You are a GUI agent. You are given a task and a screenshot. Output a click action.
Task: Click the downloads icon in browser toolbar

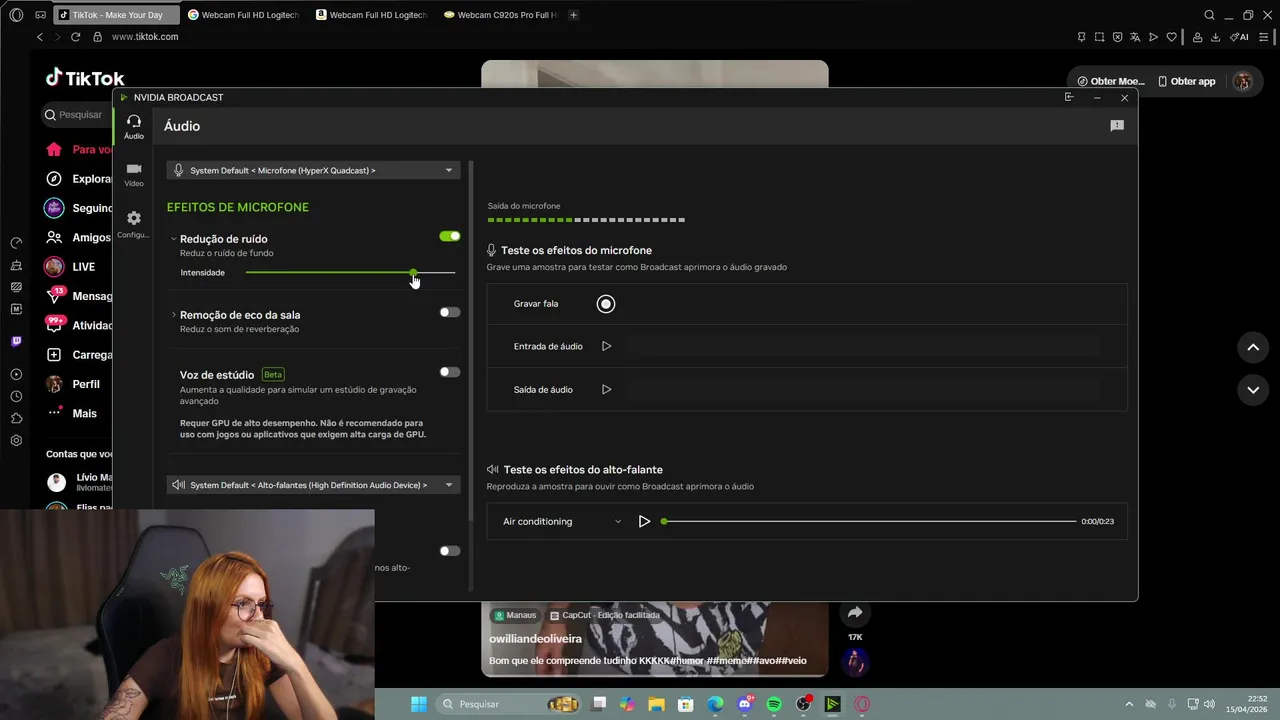[1215, 37]
